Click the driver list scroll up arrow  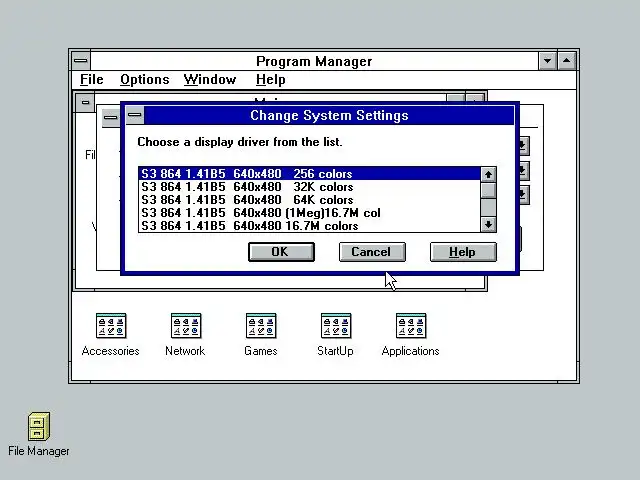pyautogui.click(x=488, y=175)
